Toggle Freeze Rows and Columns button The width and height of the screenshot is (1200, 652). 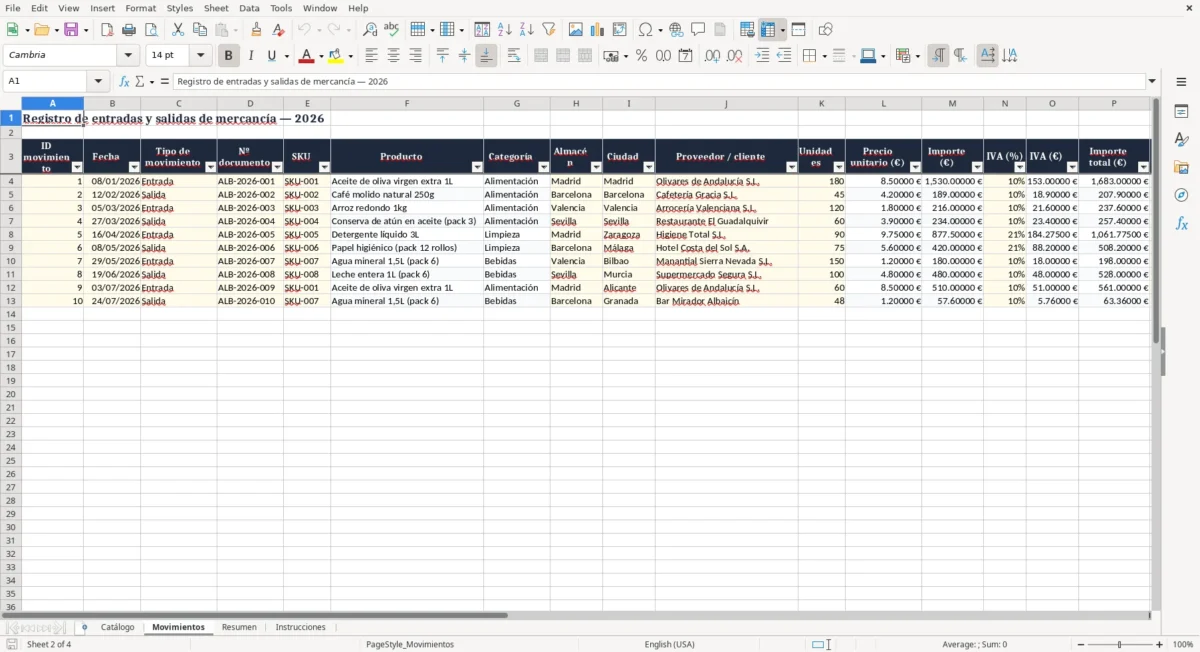pos(768,29)
